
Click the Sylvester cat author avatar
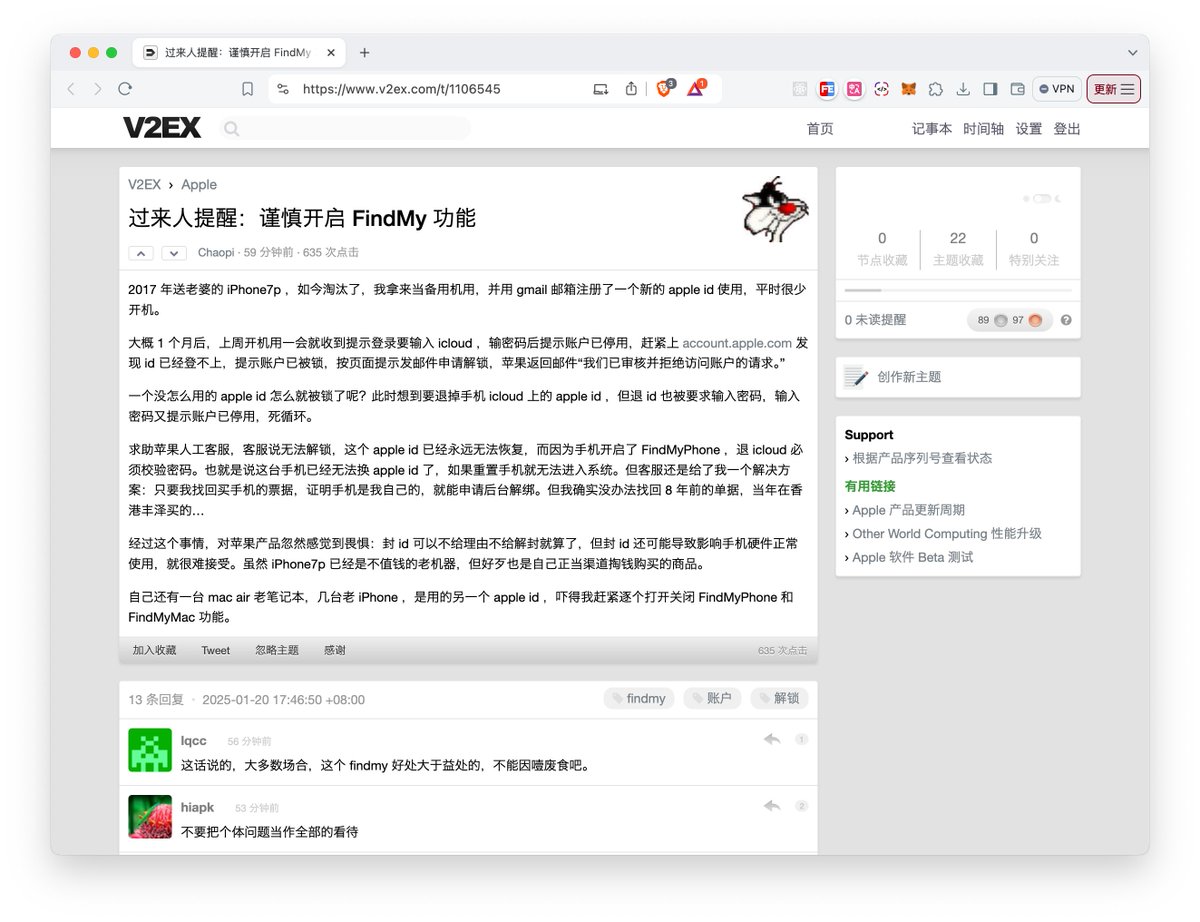pyautogui.click(x=774, y=210)
